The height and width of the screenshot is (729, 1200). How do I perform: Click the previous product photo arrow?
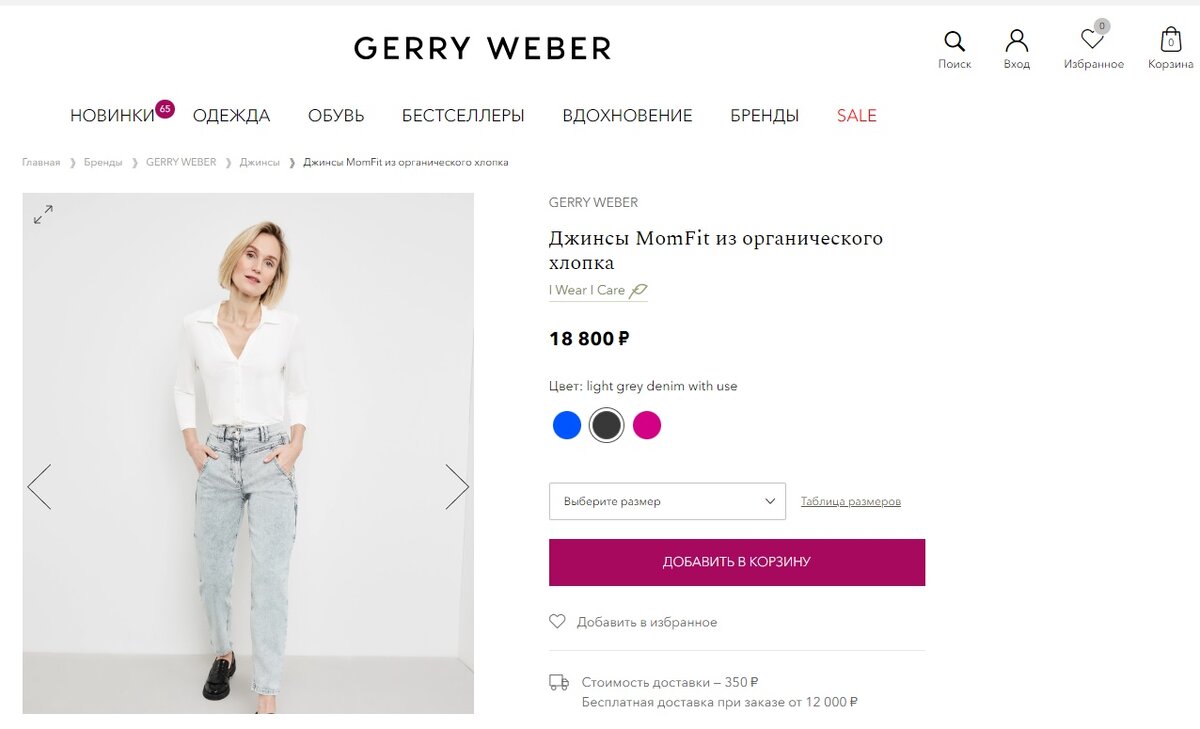point(39,486)
